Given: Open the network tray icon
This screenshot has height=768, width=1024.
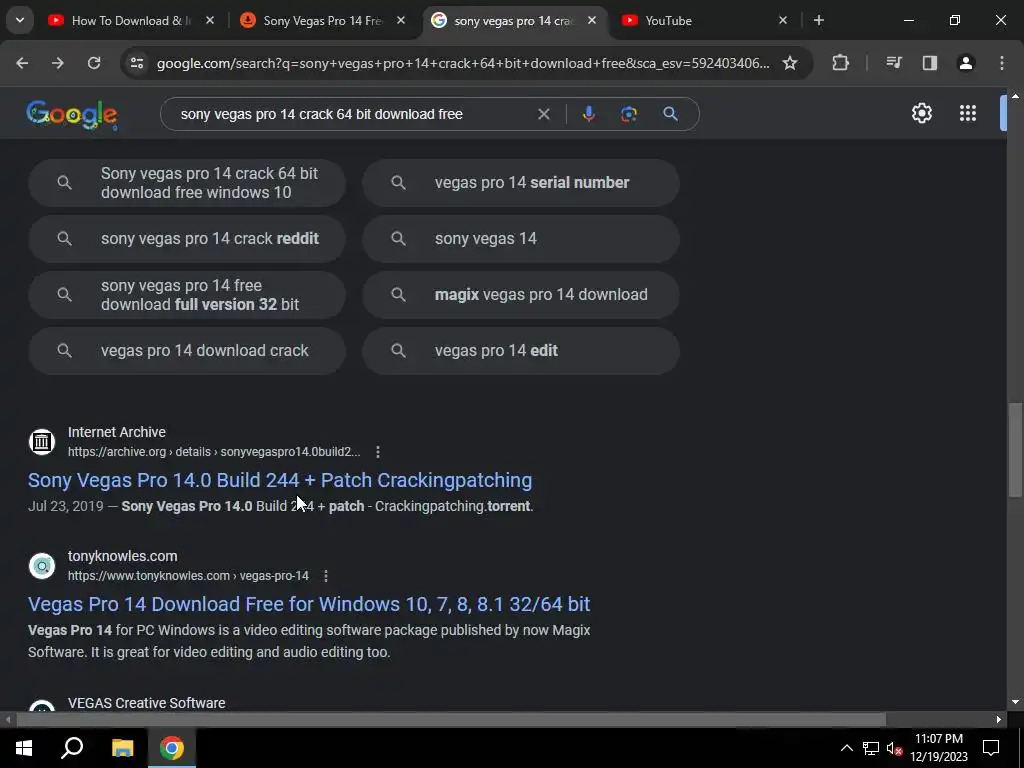Looking at the screenshot, I should tap(871, 748).
